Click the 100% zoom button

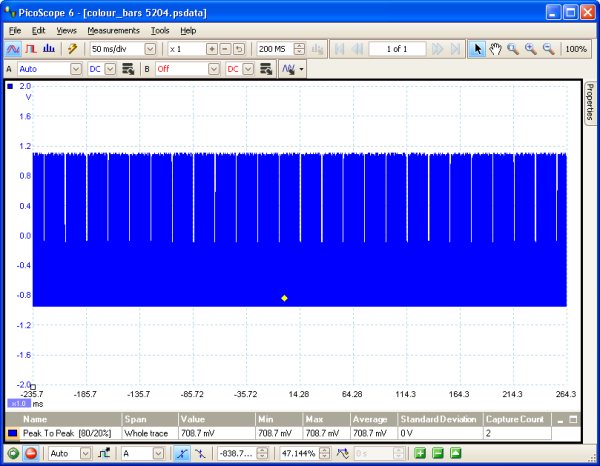pos(576,49)
